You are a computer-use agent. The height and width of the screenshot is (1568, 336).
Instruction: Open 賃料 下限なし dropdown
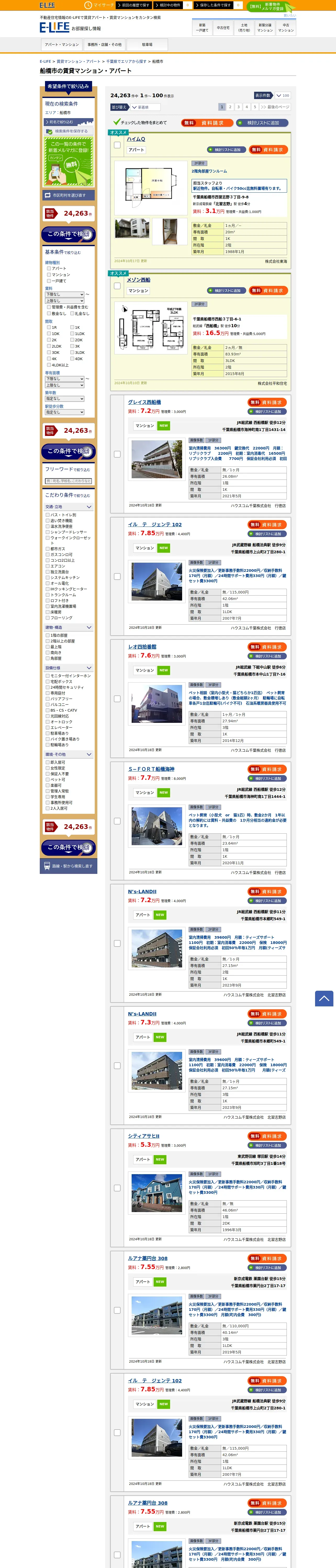tap(65, 294)
